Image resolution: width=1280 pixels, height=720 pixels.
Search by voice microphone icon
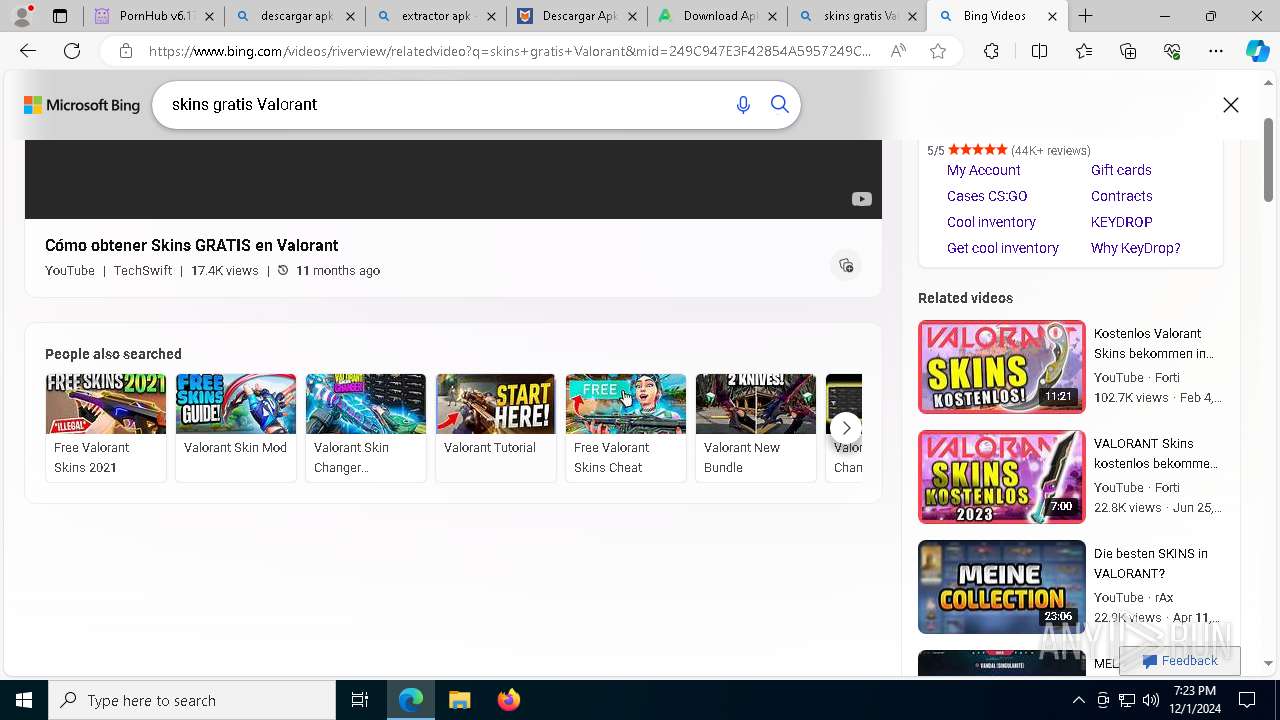pos(743,105)
